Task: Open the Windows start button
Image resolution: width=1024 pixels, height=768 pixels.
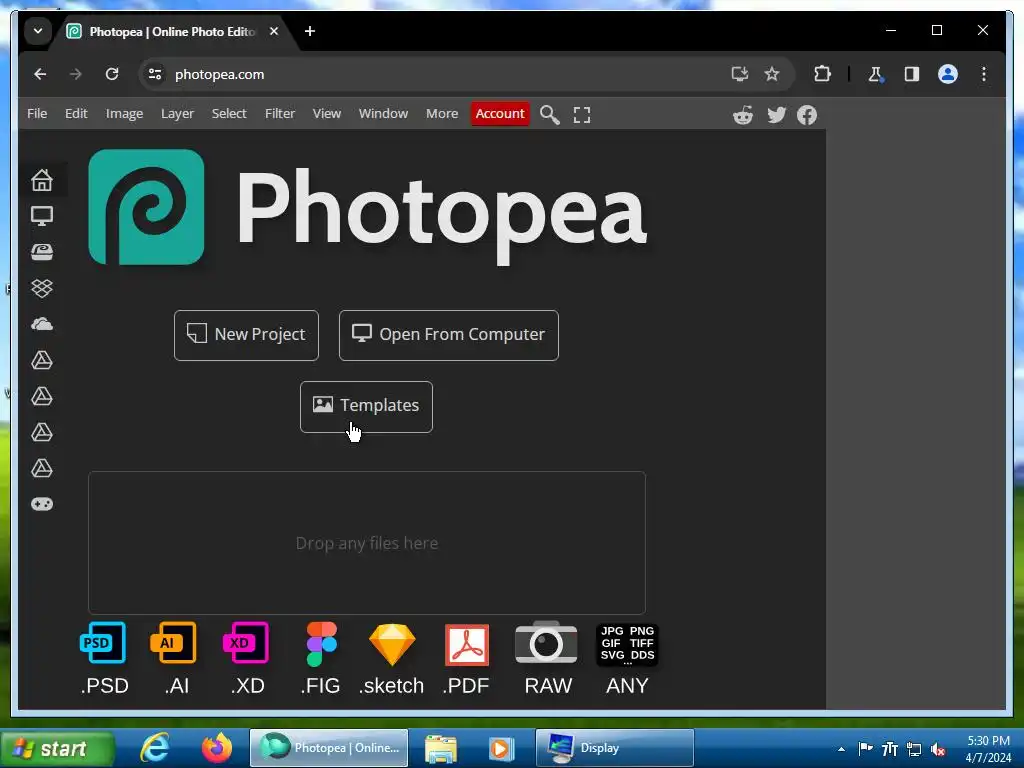Action: click(57, 748)
